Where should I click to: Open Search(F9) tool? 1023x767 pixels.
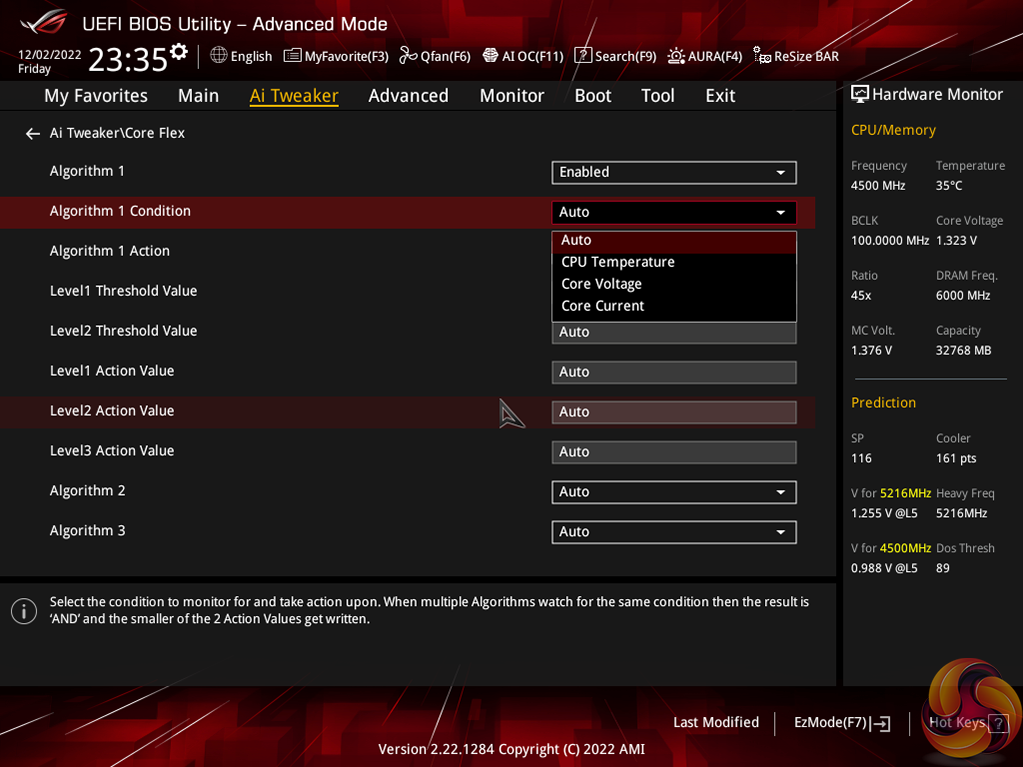coord(615,56)
